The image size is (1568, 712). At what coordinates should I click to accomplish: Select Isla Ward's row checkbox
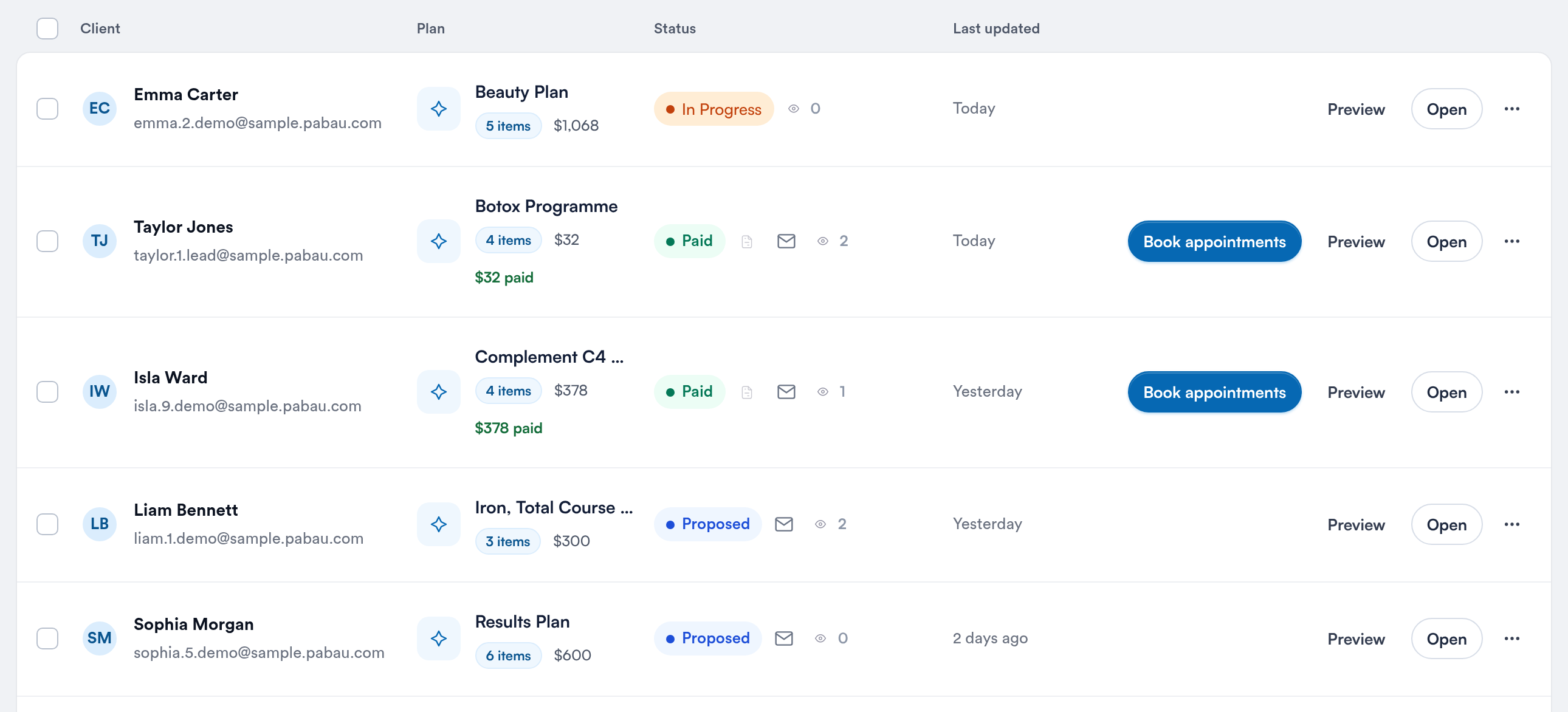tap(47, 392)
